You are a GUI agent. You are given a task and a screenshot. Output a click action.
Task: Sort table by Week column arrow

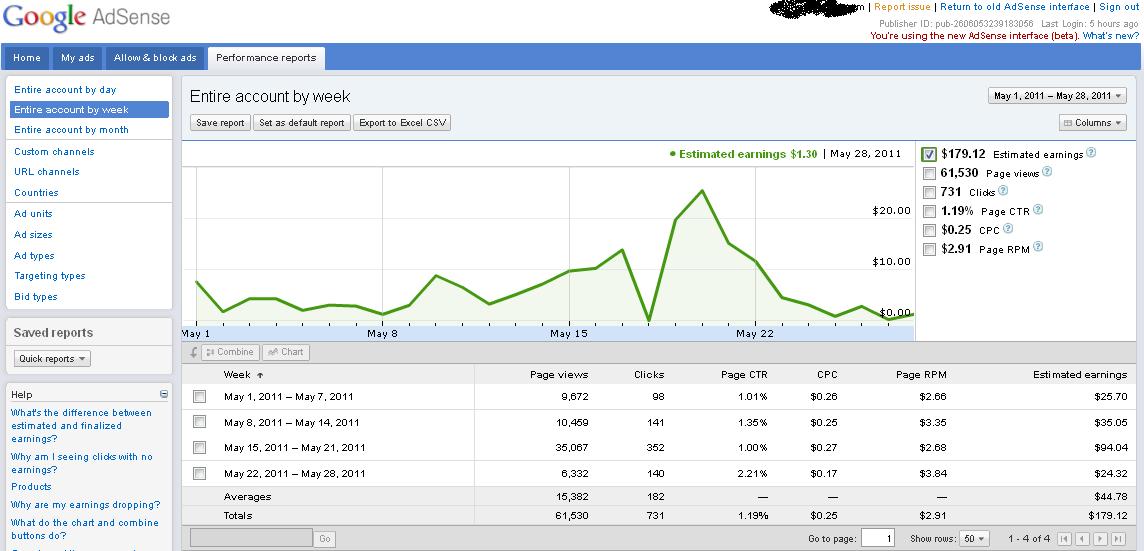point(260,375)
